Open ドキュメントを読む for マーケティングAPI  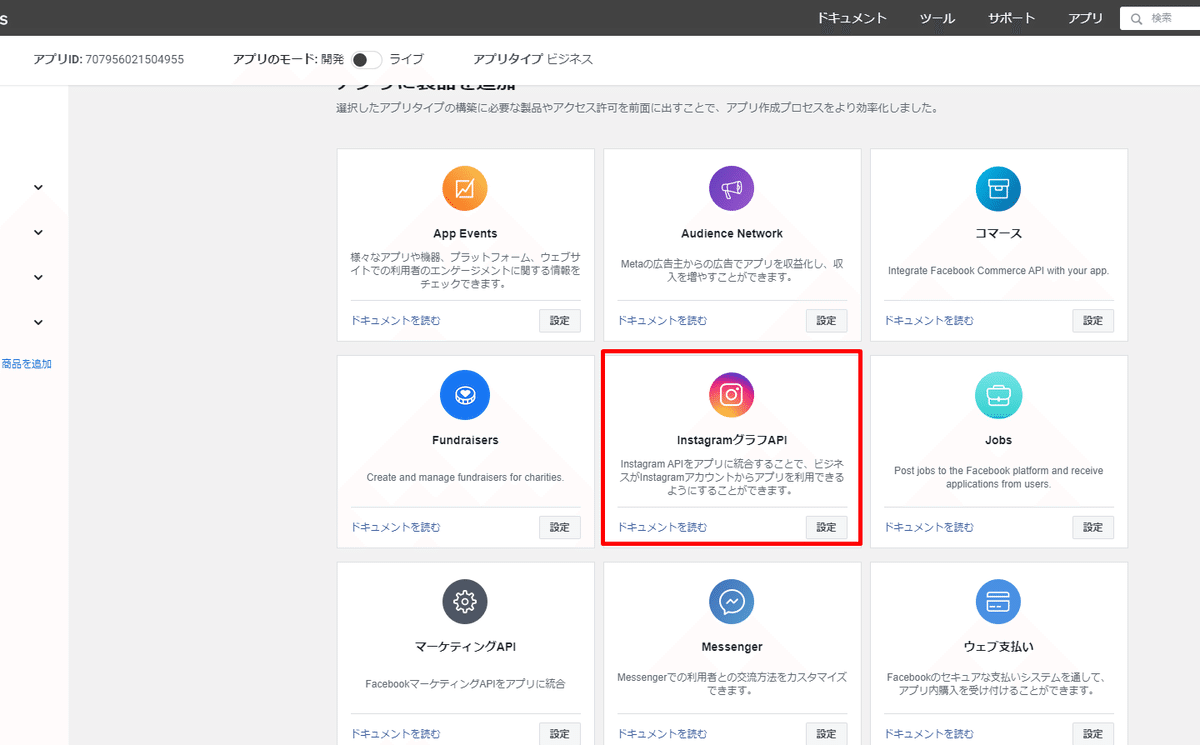396,734
